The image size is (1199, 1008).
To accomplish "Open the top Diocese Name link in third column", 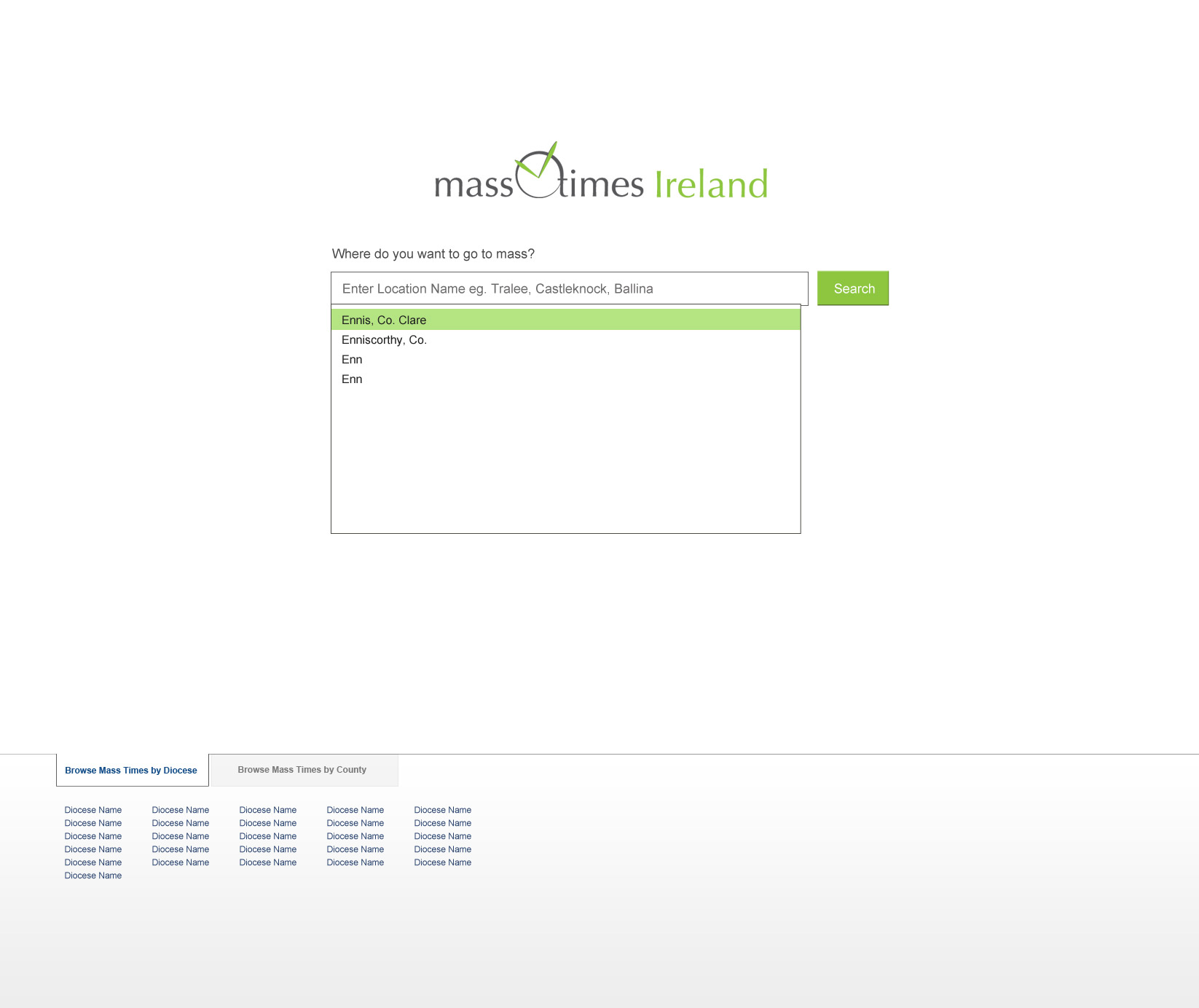I will (268, 810).
